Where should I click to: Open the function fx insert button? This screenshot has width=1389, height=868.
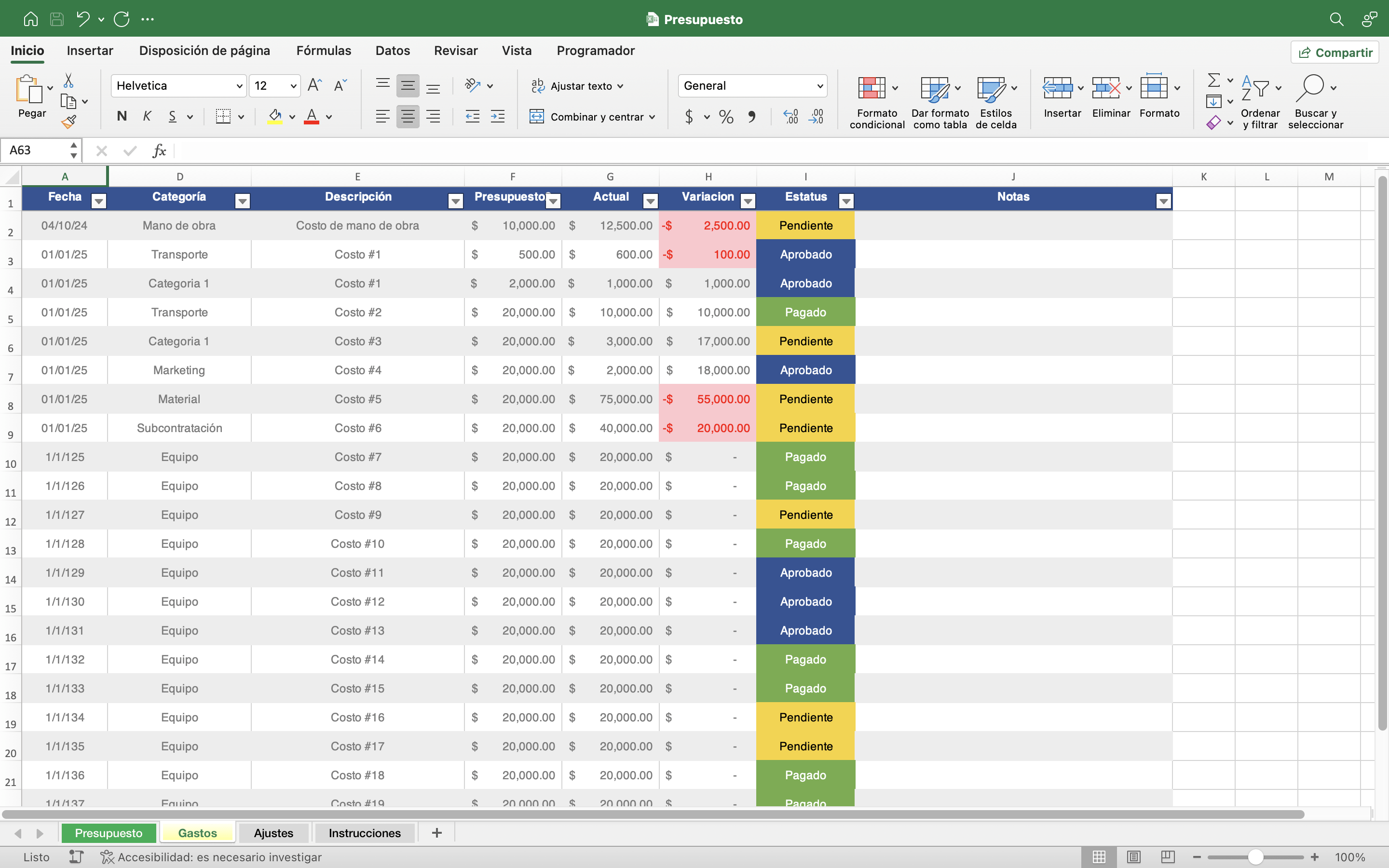[x=159, y=151]
